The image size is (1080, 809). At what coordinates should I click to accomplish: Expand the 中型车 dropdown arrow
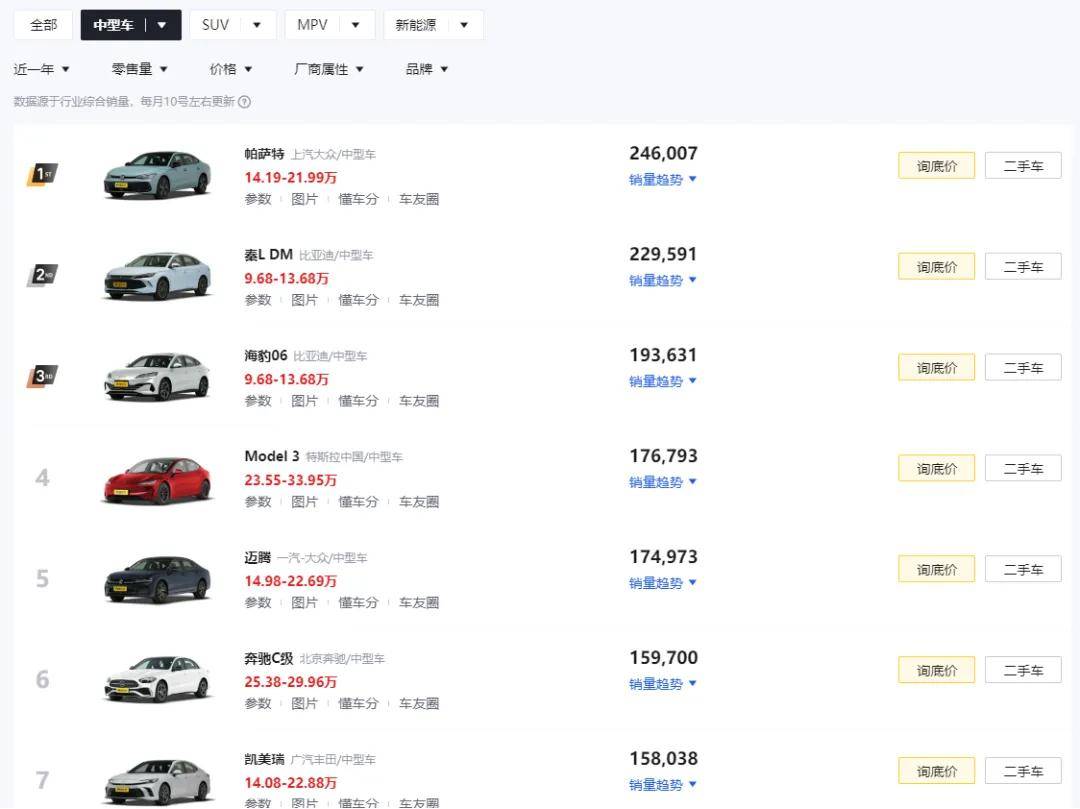click(162, 25)
